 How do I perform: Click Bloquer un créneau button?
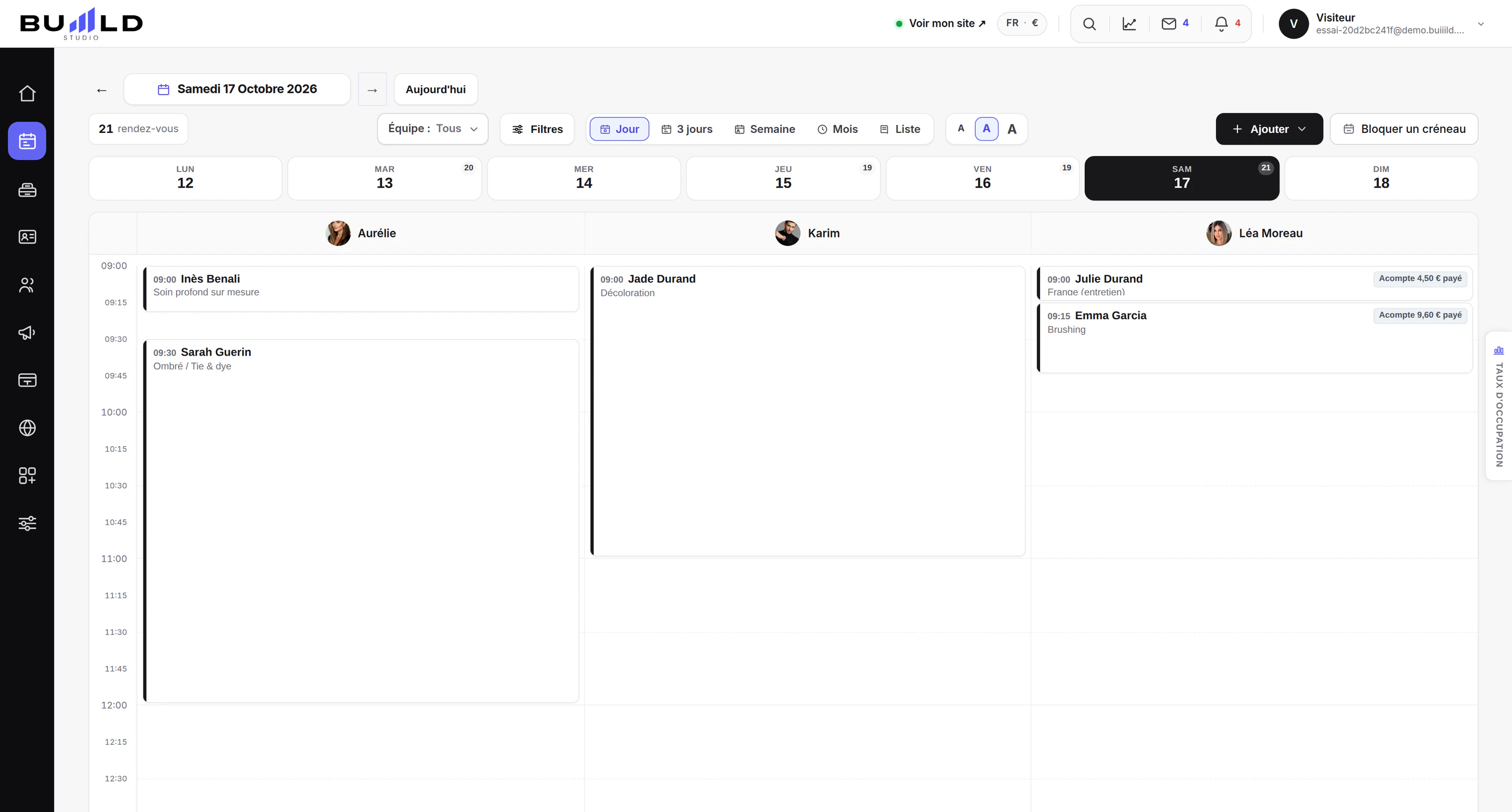pyautogui.click(x=1404, y=129)
